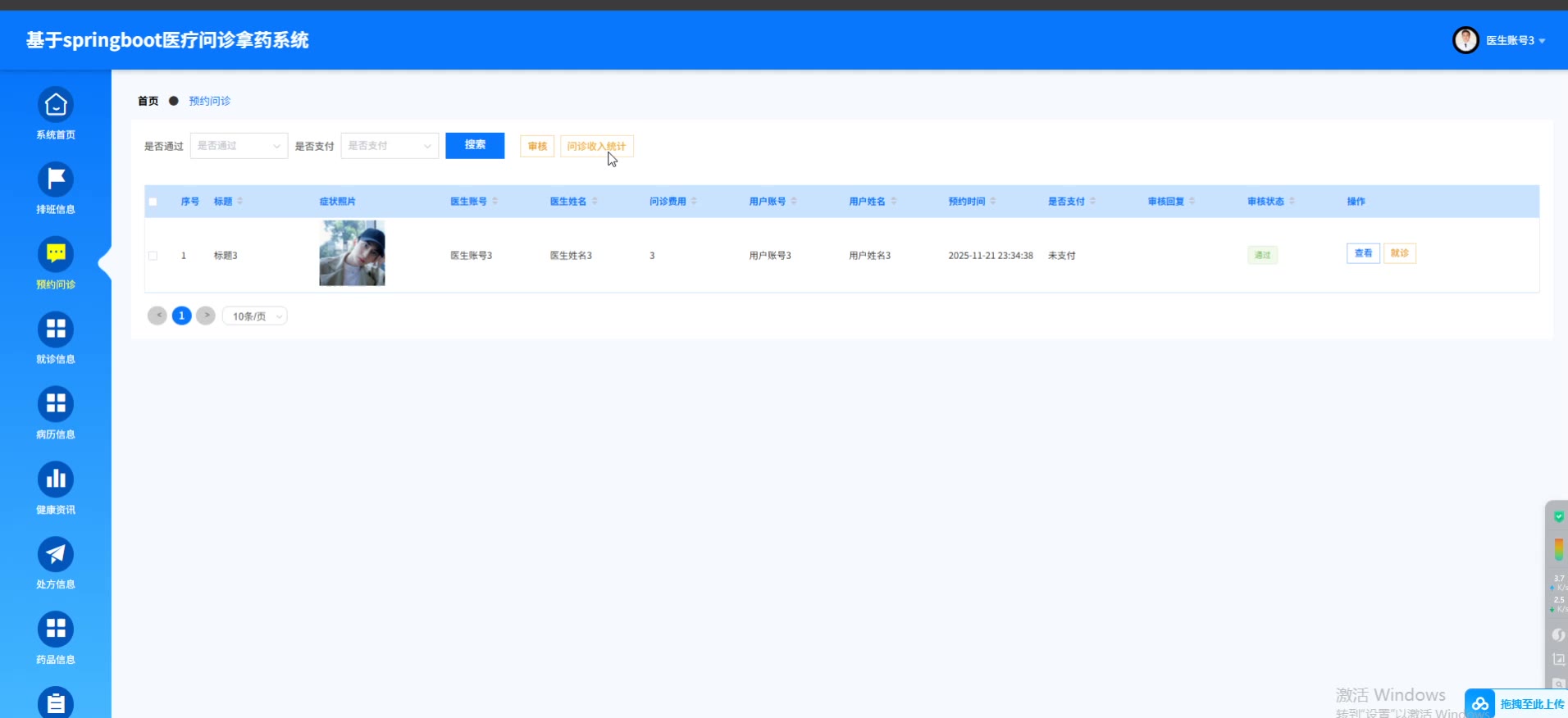Open the 就诊信息 grid icon

(x=56, y=329)
